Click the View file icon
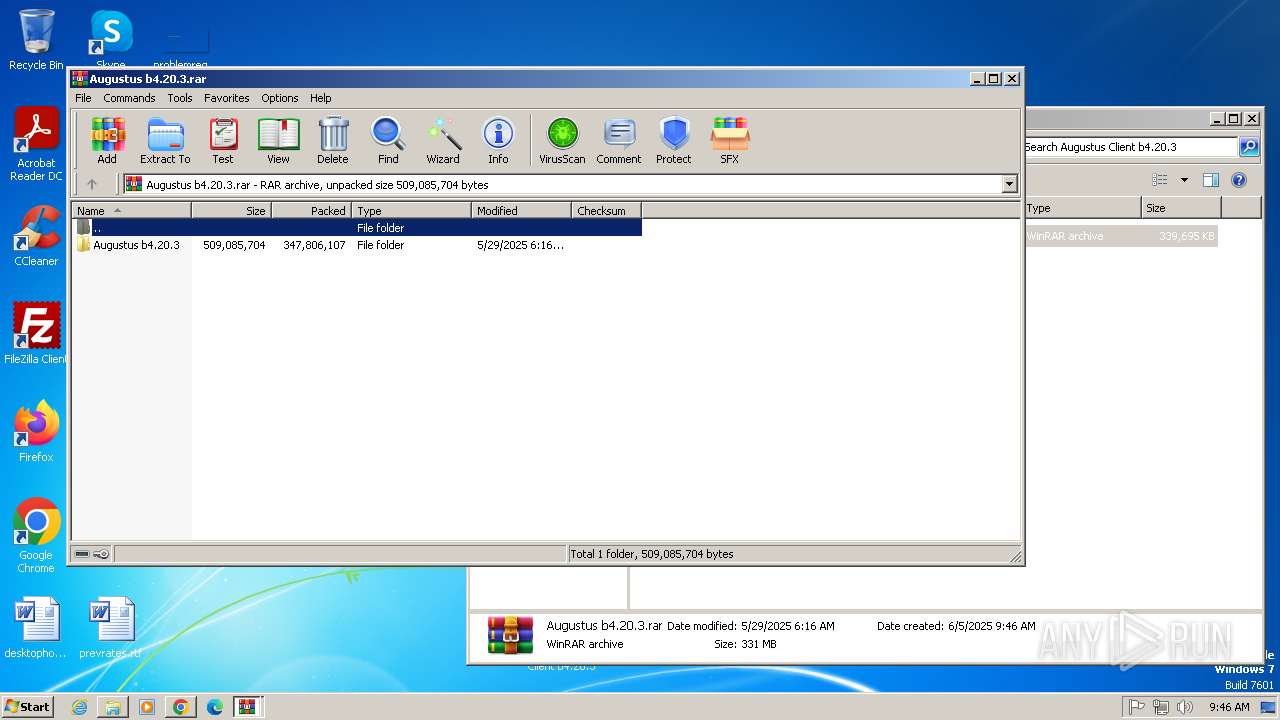 tap(278, 140)
